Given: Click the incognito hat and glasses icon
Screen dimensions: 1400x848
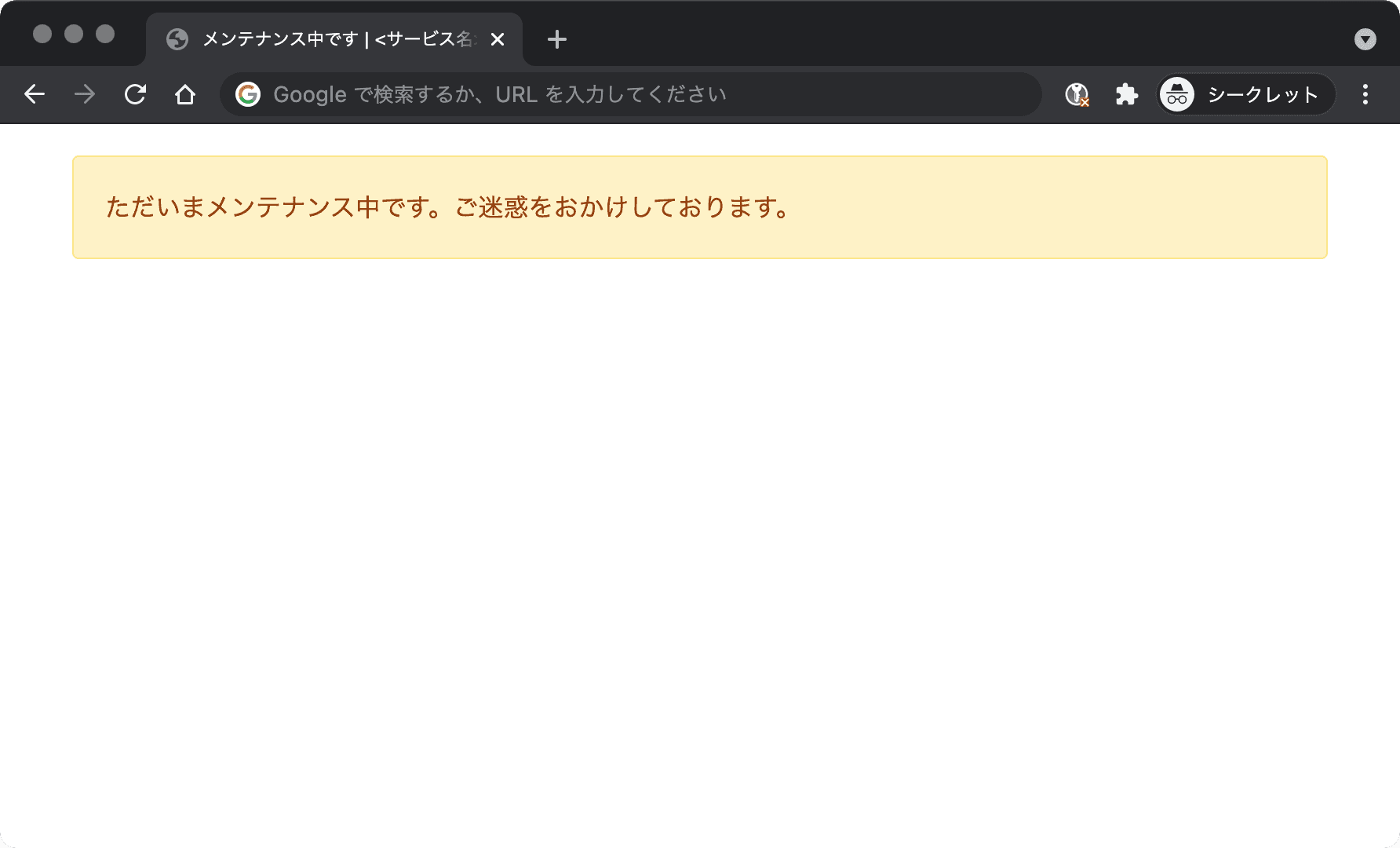Looking at the screenshot, I should point(1177,95).
